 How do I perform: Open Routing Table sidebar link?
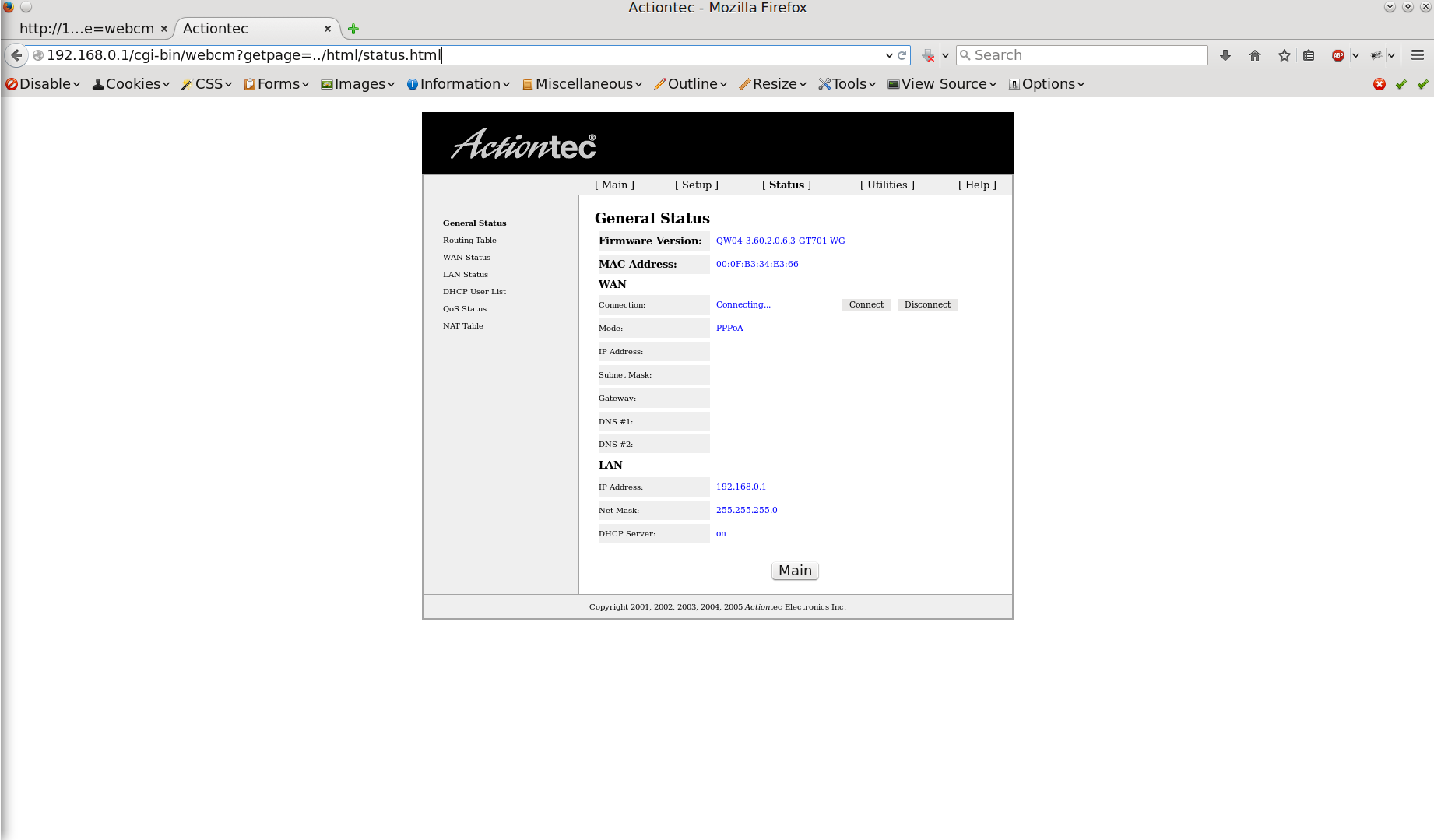[x=469, y=240]
